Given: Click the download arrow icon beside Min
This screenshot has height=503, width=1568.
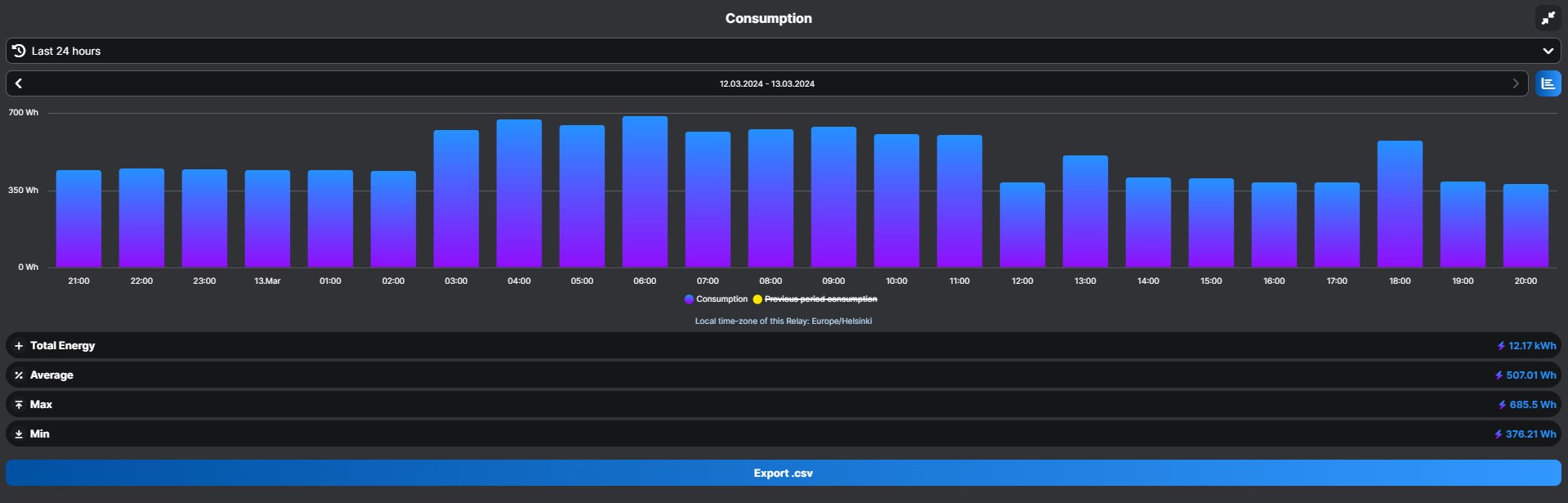Looking at the screenshot, I should pos(19,434).
